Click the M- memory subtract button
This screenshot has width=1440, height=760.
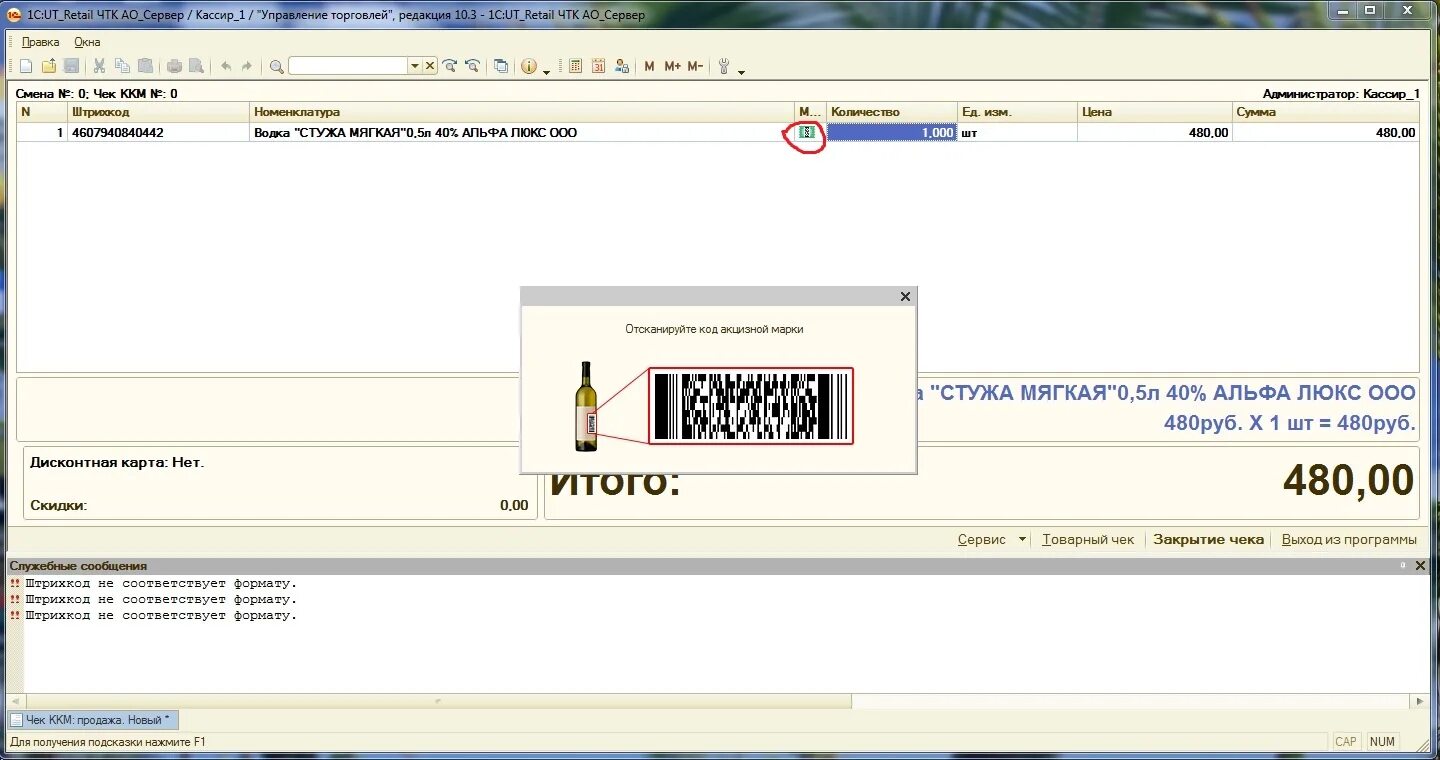coord(695,66)
